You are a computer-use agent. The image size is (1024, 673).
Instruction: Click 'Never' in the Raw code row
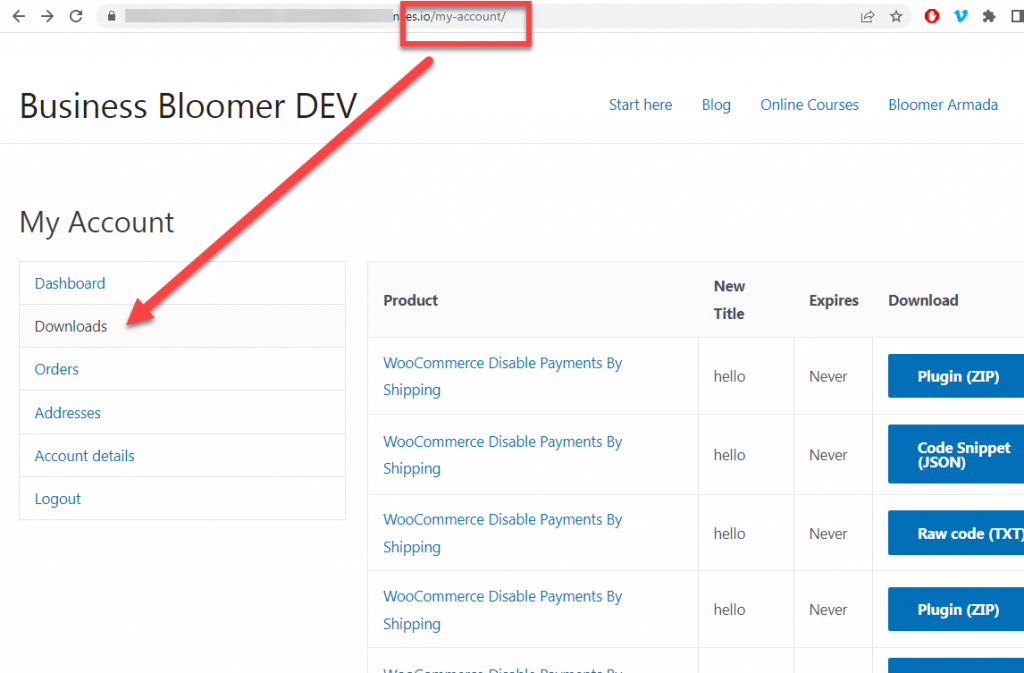[828, 533]
